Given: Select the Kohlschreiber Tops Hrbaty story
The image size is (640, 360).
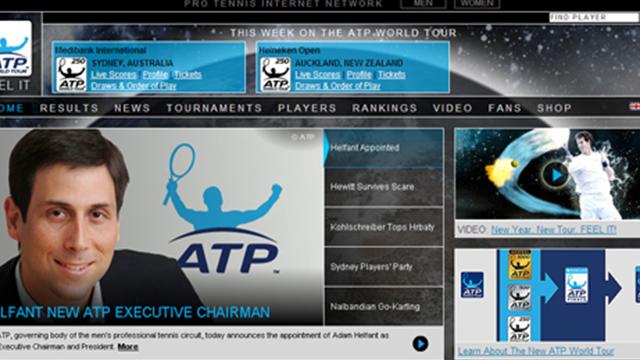Looking at the screenshot, I should 384,227.
